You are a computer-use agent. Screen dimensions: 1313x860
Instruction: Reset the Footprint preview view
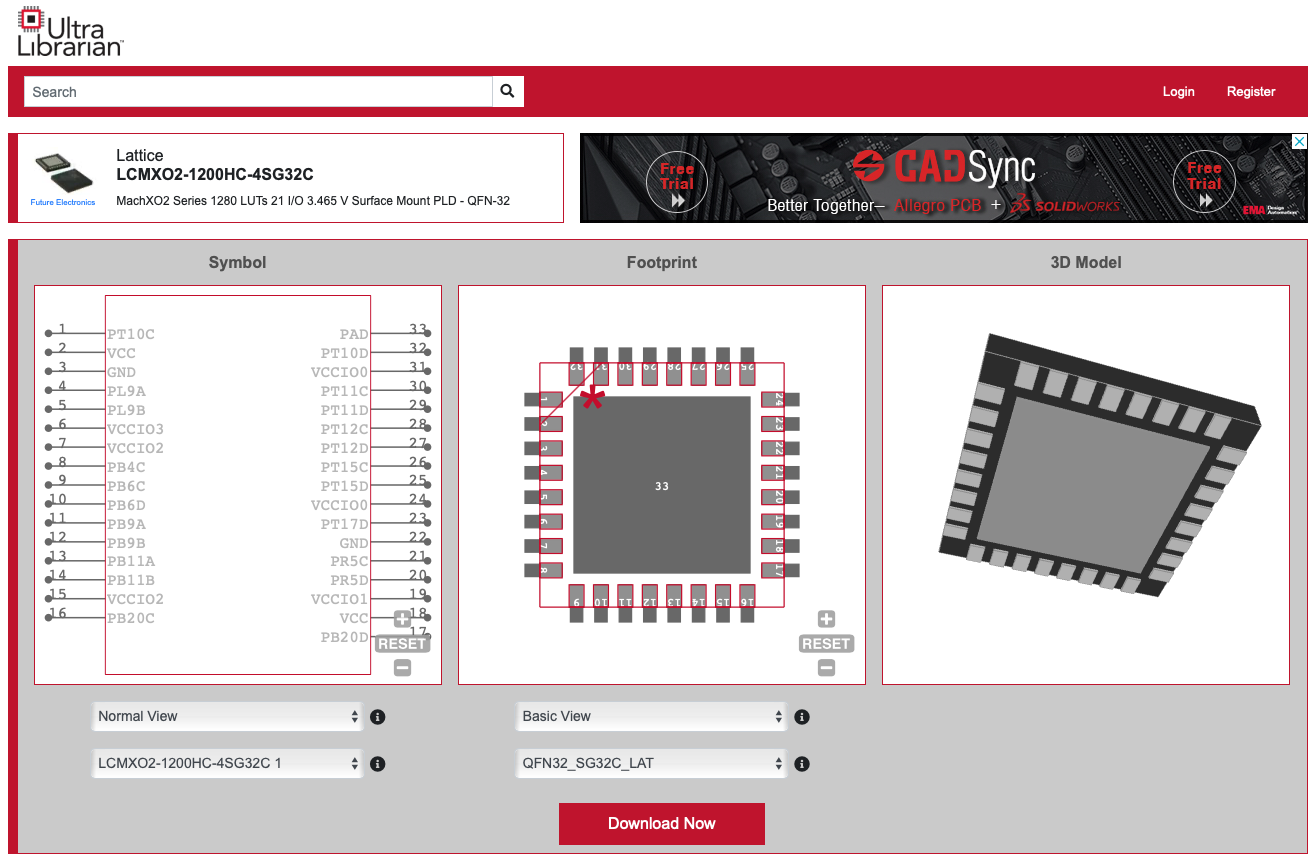coord(826,644)
